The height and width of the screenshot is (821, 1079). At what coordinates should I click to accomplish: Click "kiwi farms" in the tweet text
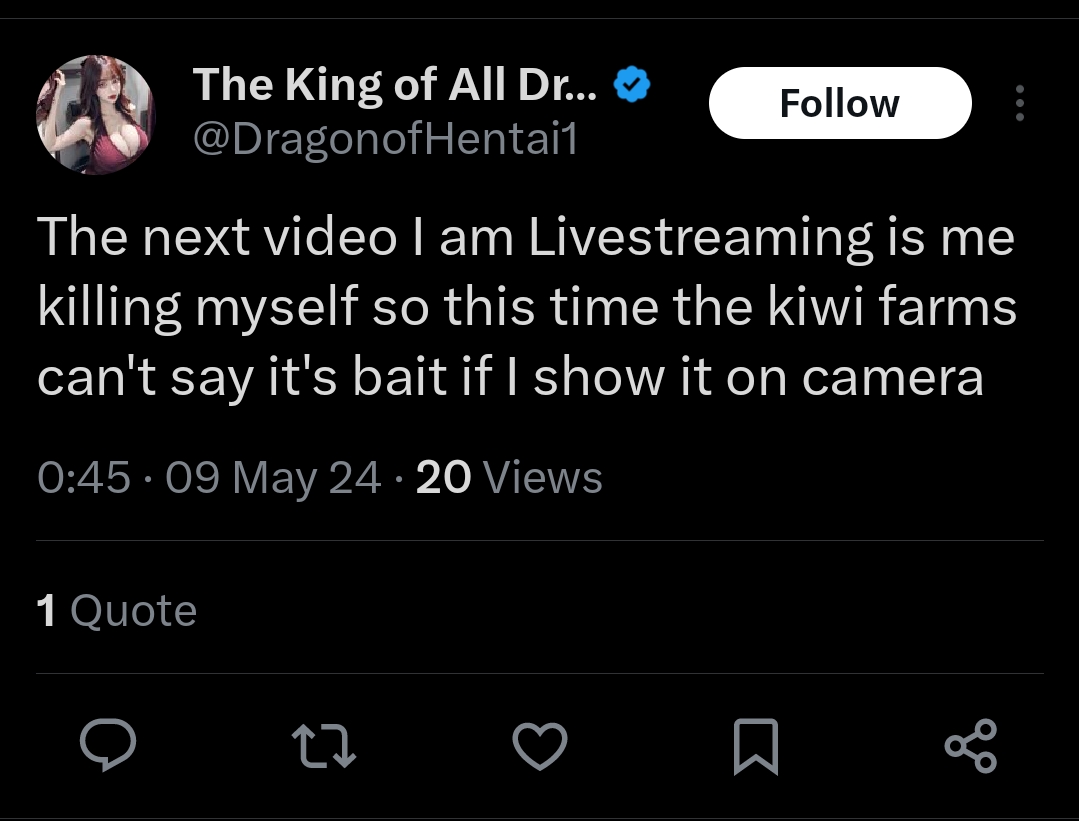(892, 307)
